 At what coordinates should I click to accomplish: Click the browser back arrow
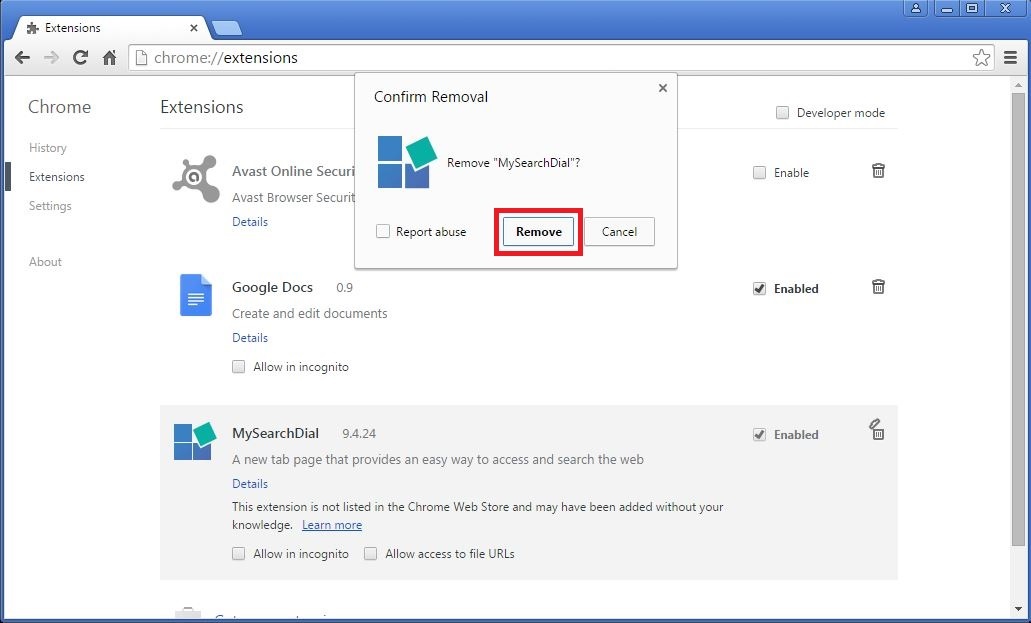22,58
